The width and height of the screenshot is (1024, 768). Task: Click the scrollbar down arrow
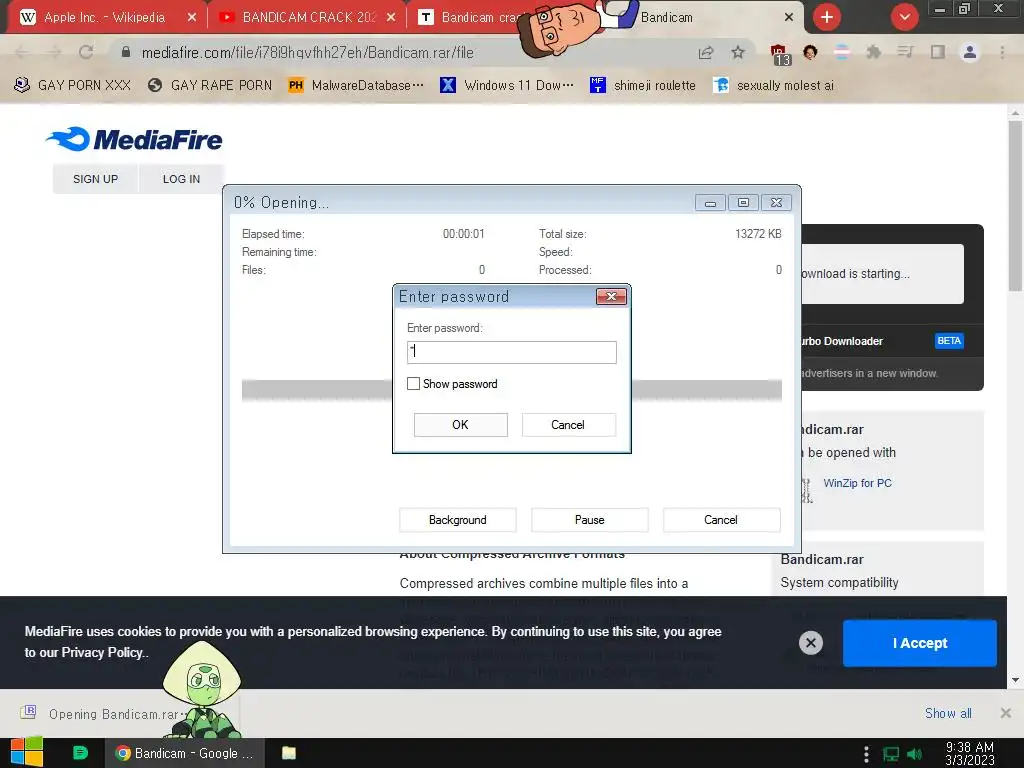click(1015, 680)
